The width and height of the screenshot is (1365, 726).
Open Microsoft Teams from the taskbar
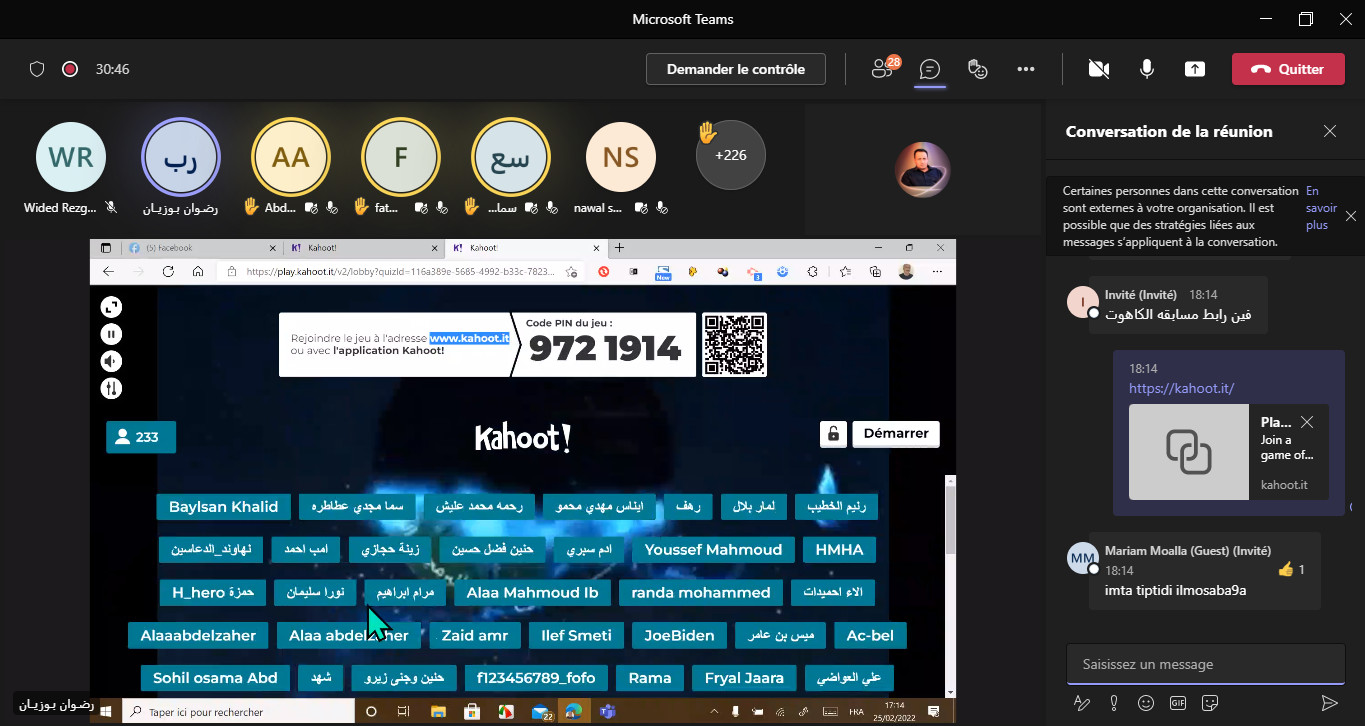pos(606,712)
